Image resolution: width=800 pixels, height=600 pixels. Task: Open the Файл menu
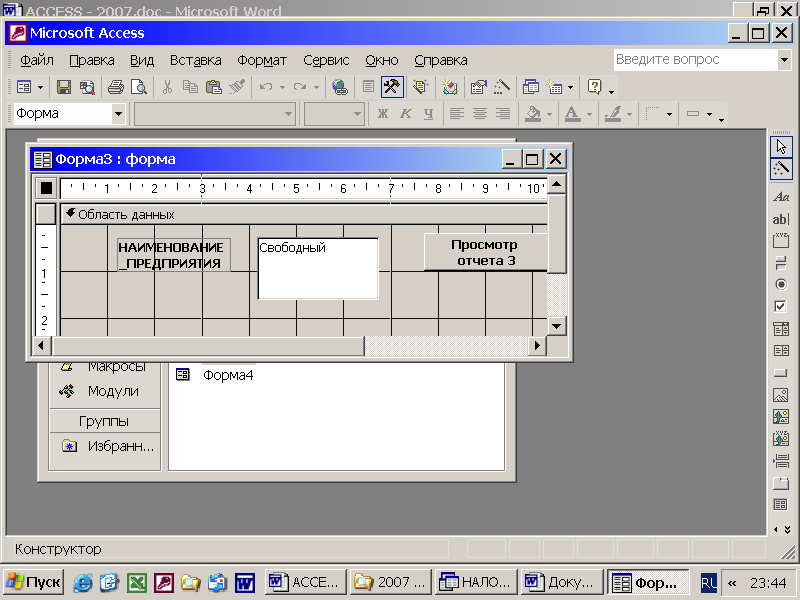click(37, 60)
